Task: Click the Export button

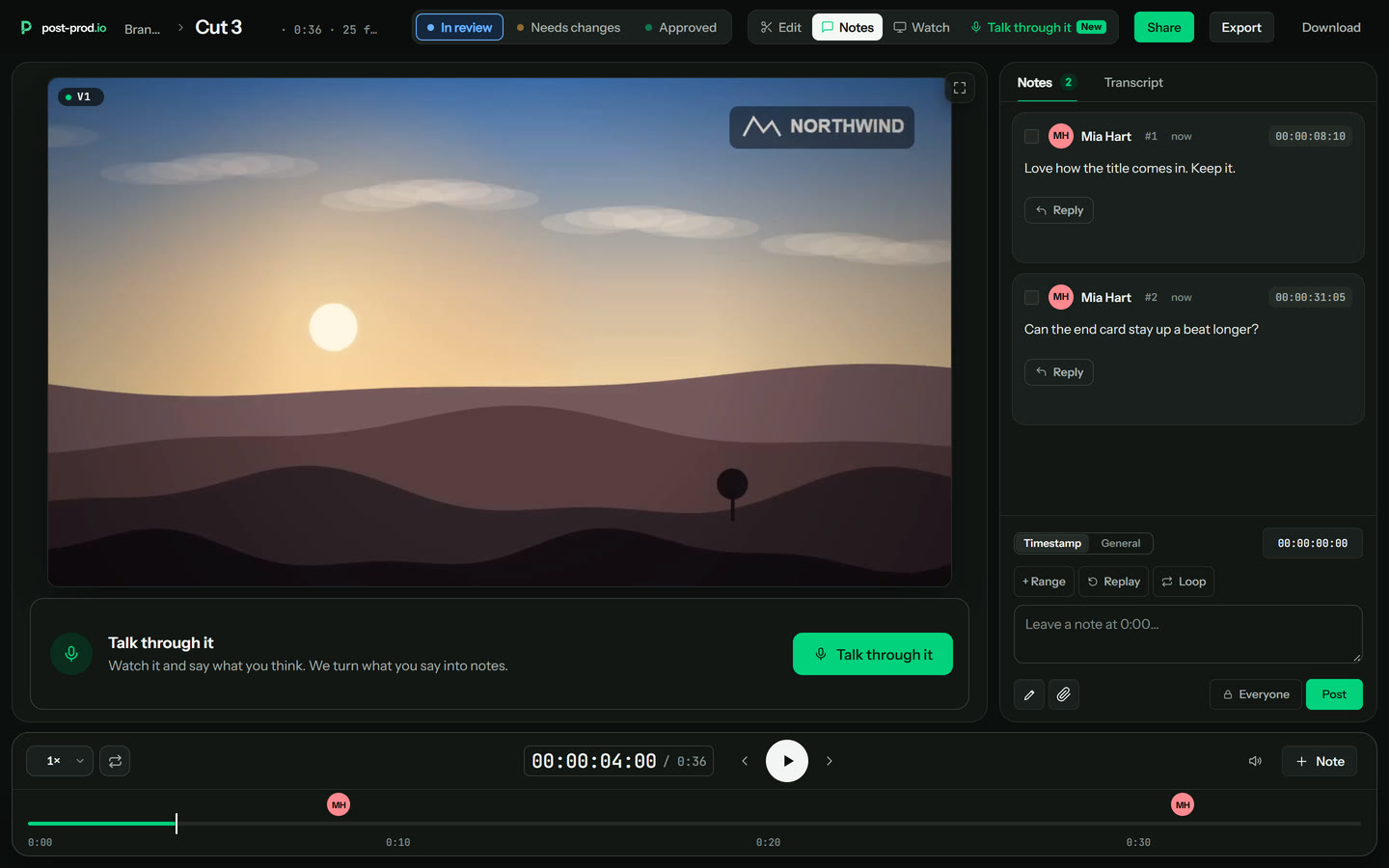Action: pos(1241,27)
